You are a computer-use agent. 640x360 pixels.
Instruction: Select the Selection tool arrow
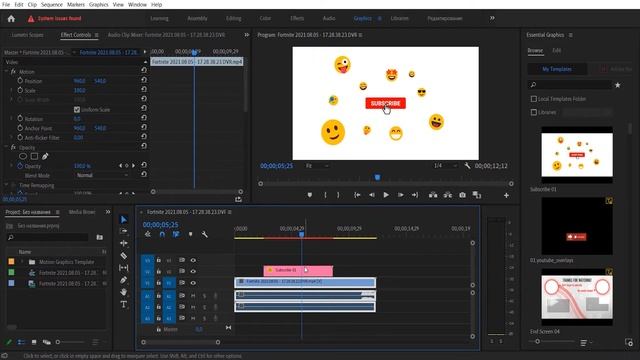pyautogui.click(x=124, y=220)
